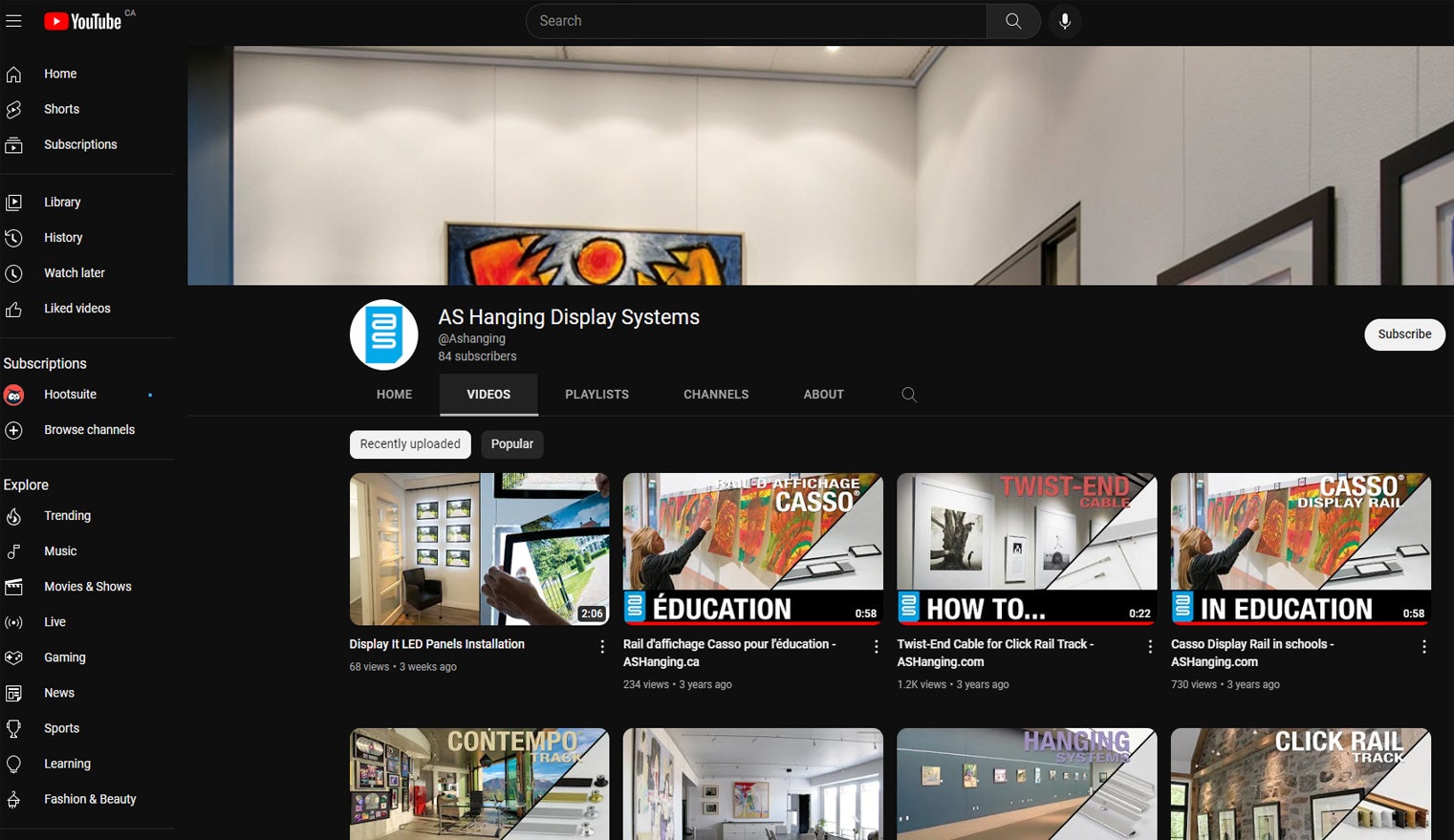
Task: Open options menu for Rail d'affichage Casso video
Action: click(877, 647)
